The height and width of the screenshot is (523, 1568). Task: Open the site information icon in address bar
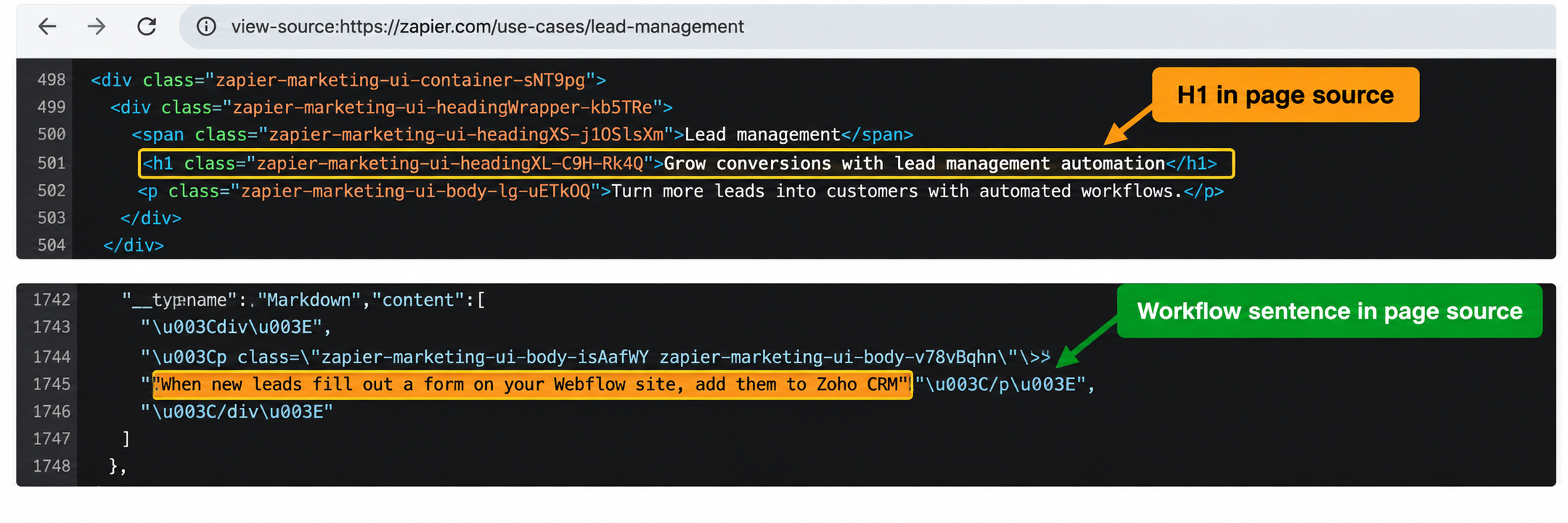click(206, 27)
